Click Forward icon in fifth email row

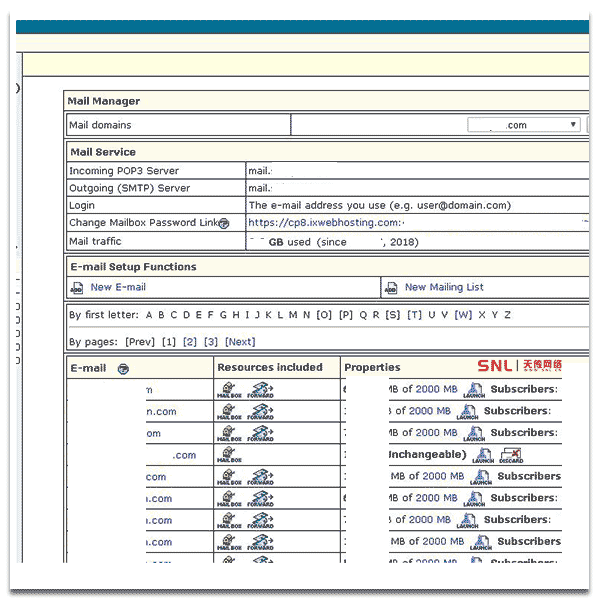point(261,477)
